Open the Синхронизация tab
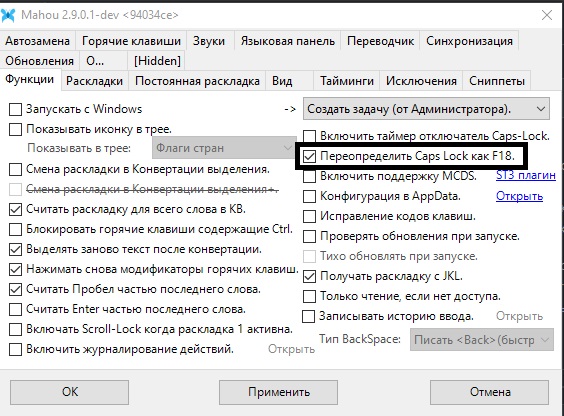The width and height of the screenshot is (564, 416). [x=469, y=41]
